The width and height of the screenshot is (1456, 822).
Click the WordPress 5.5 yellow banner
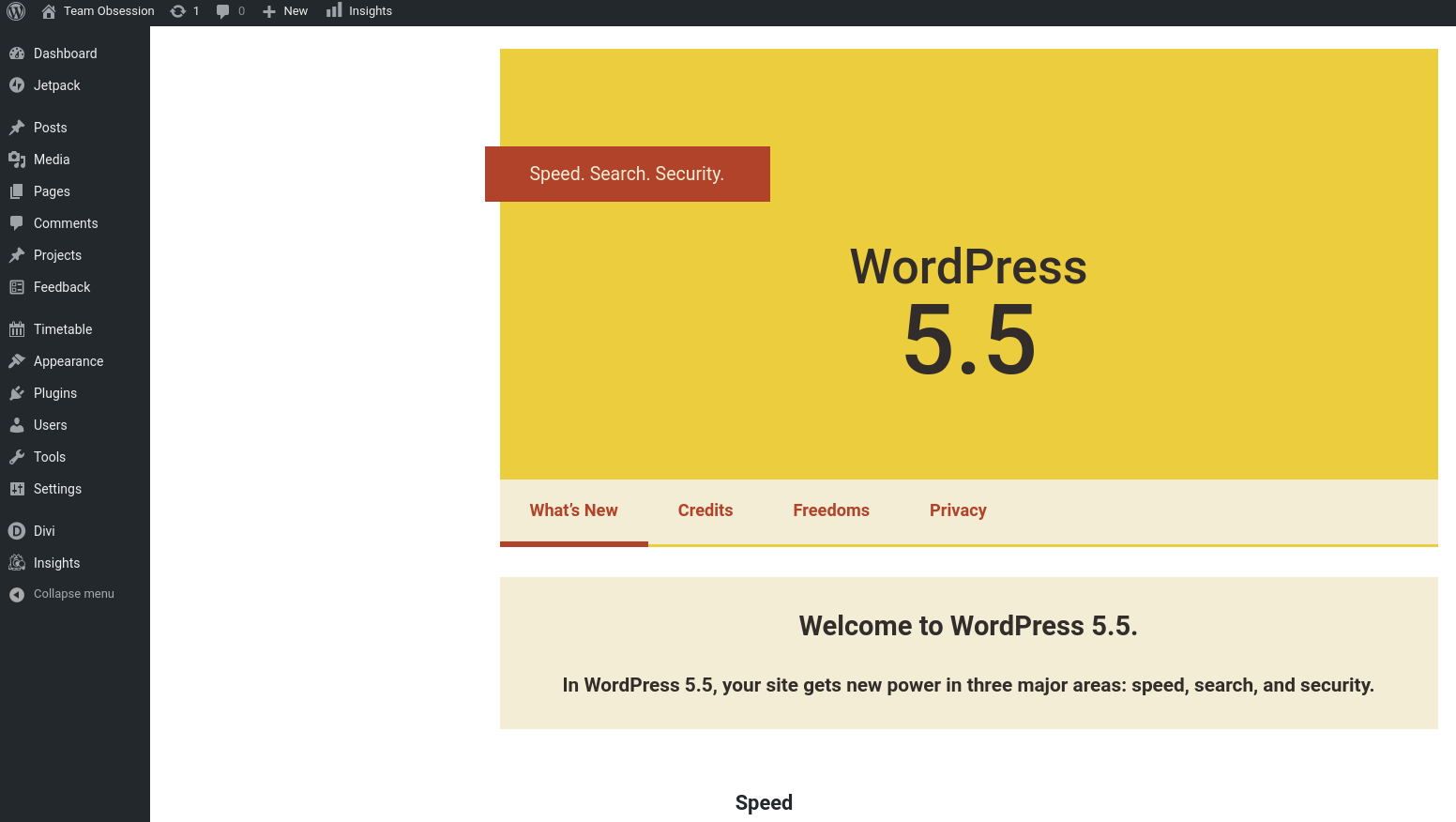point(968,310)
